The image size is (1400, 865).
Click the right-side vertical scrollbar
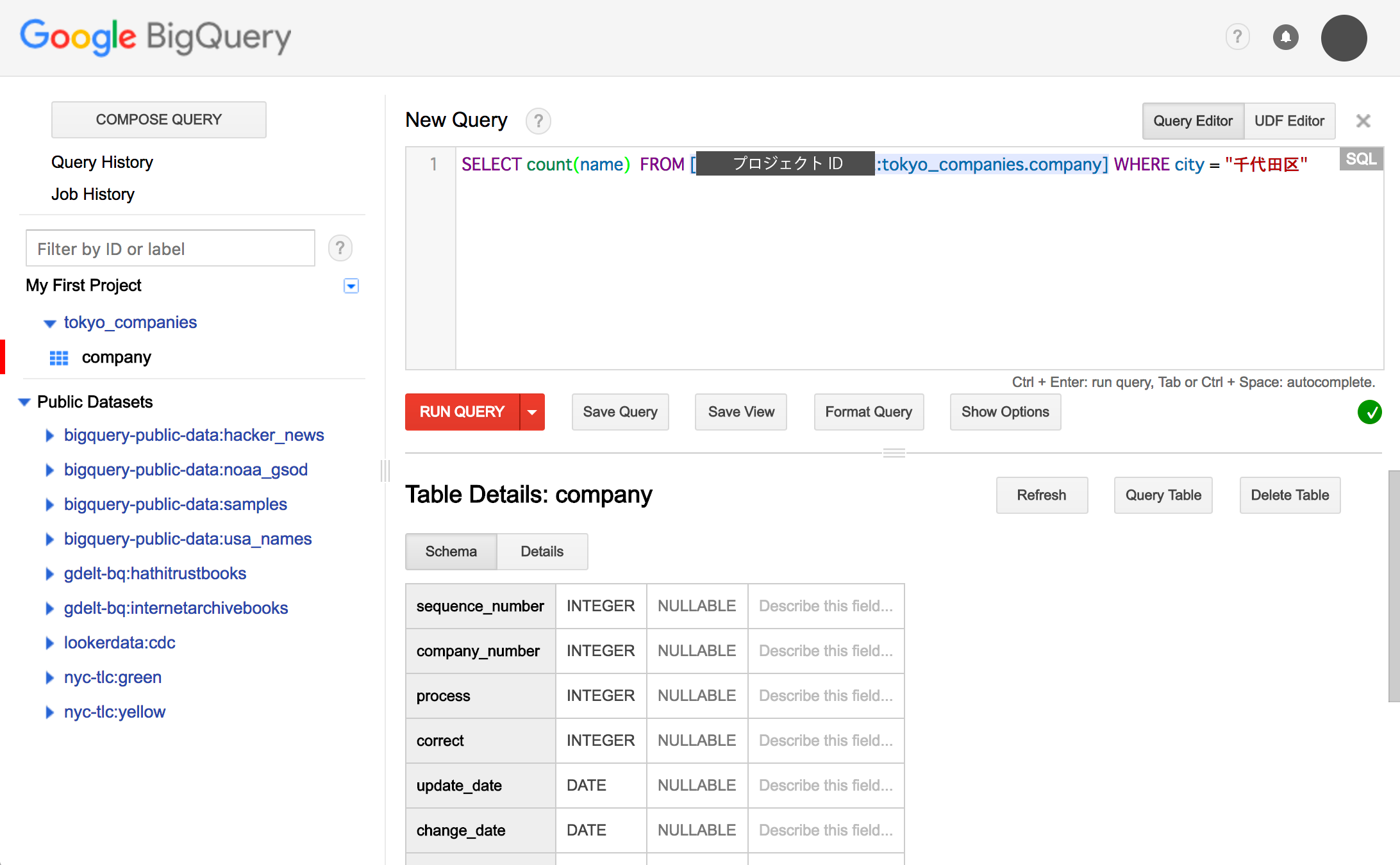click(1394, 586)
